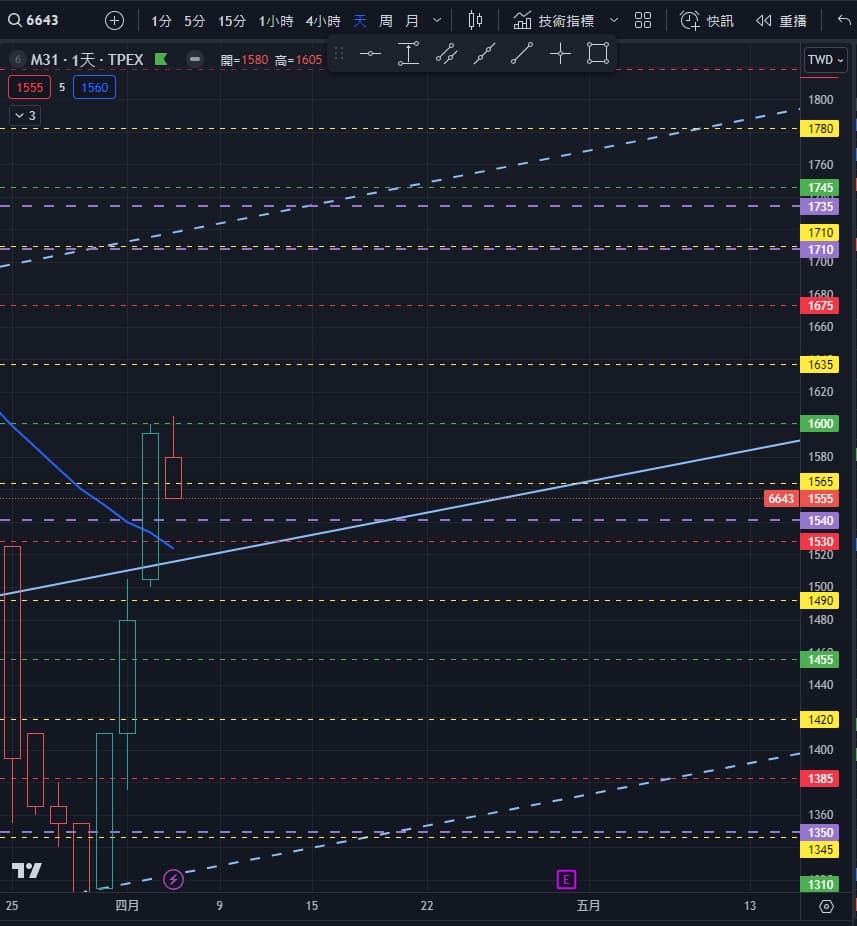Select the rectangle drawing tool
The image size is (857, 926).
[598, 54]
